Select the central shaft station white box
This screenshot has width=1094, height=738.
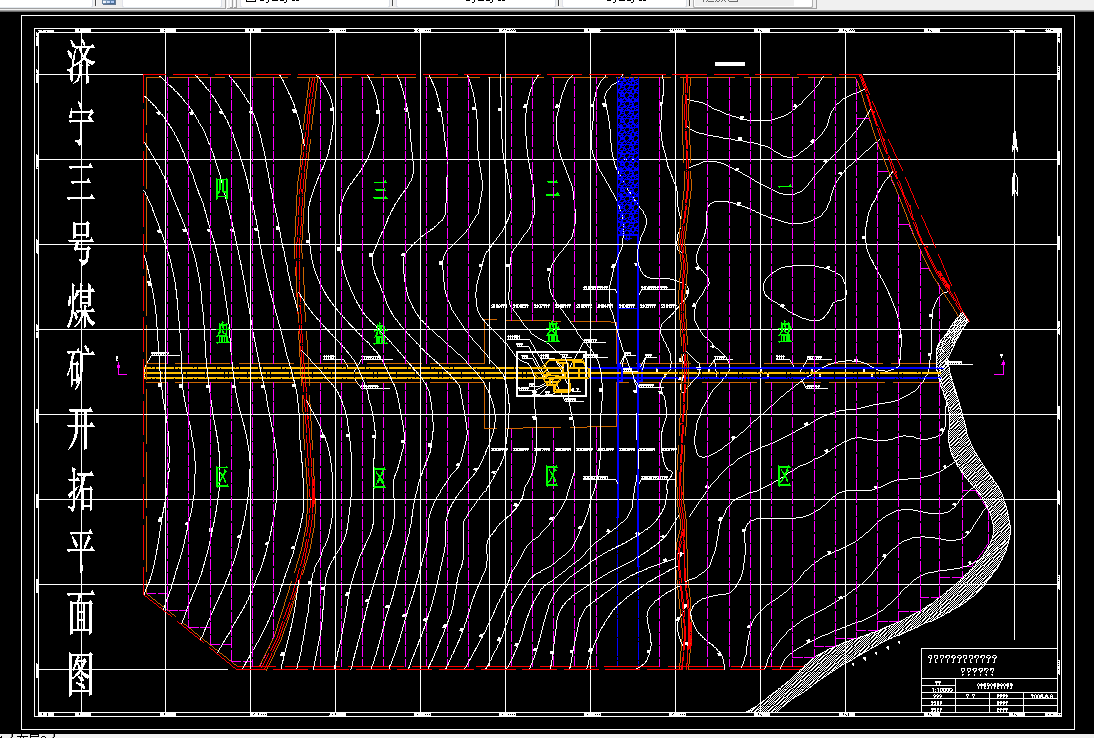(553, 373)
